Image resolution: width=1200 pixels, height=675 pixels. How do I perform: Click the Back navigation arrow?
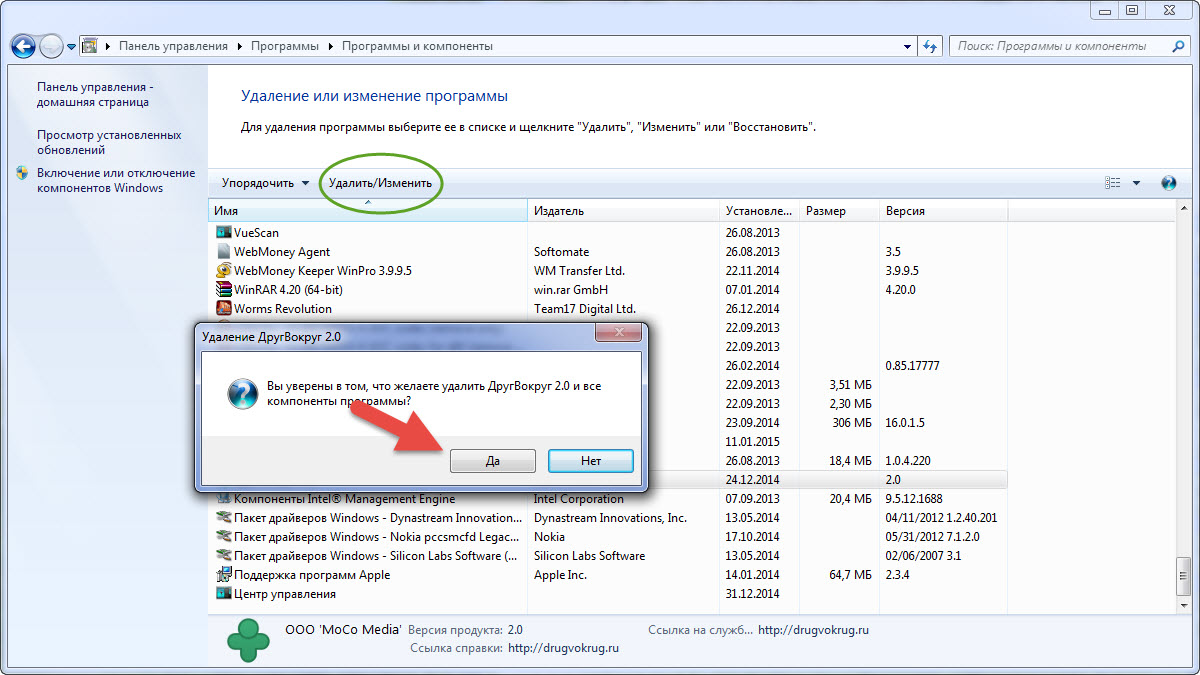[24, 46]
